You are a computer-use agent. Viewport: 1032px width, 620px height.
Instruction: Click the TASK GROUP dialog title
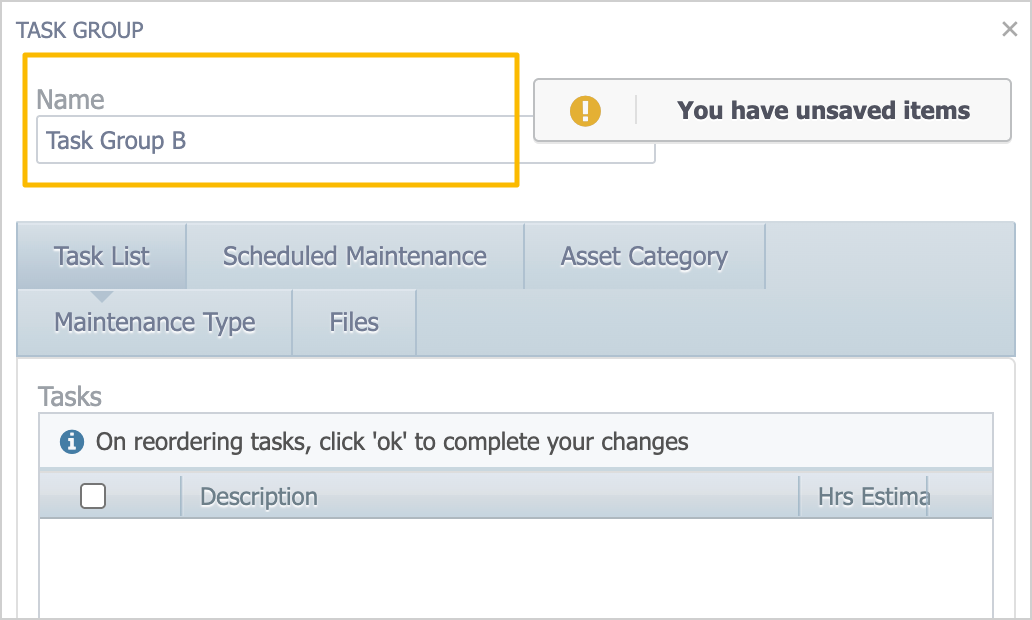pyautogui.click(x=80, y=30)
